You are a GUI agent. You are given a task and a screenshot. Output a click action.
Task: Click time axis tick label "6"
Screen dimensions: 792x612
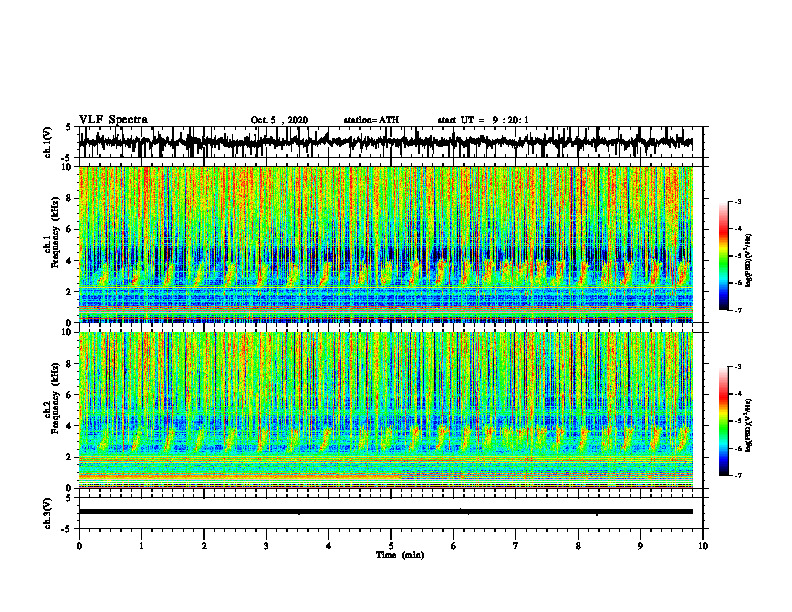tap(454, 546)
